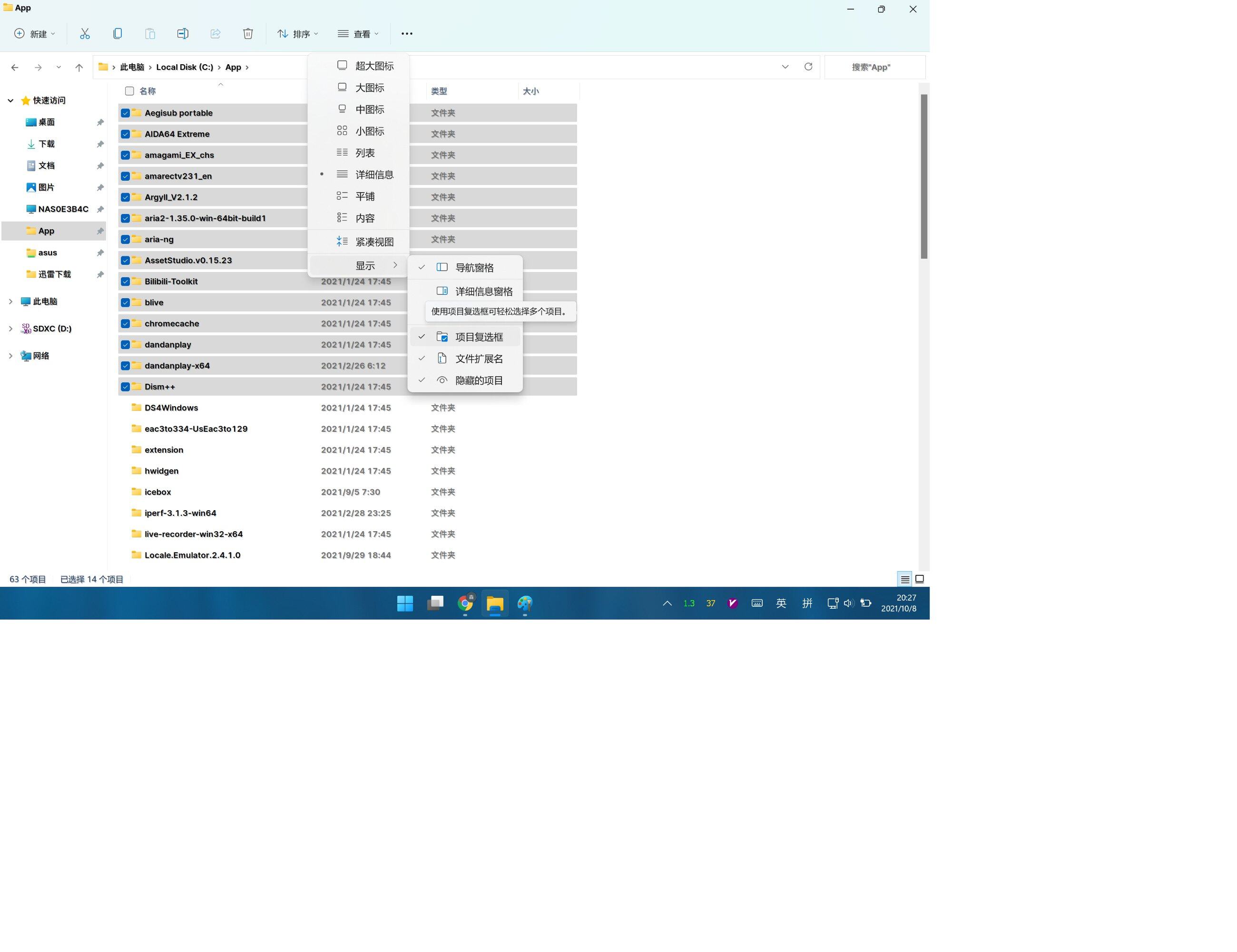
Task: Click the 搜索"App" search box
Action: tap(875, 68)
